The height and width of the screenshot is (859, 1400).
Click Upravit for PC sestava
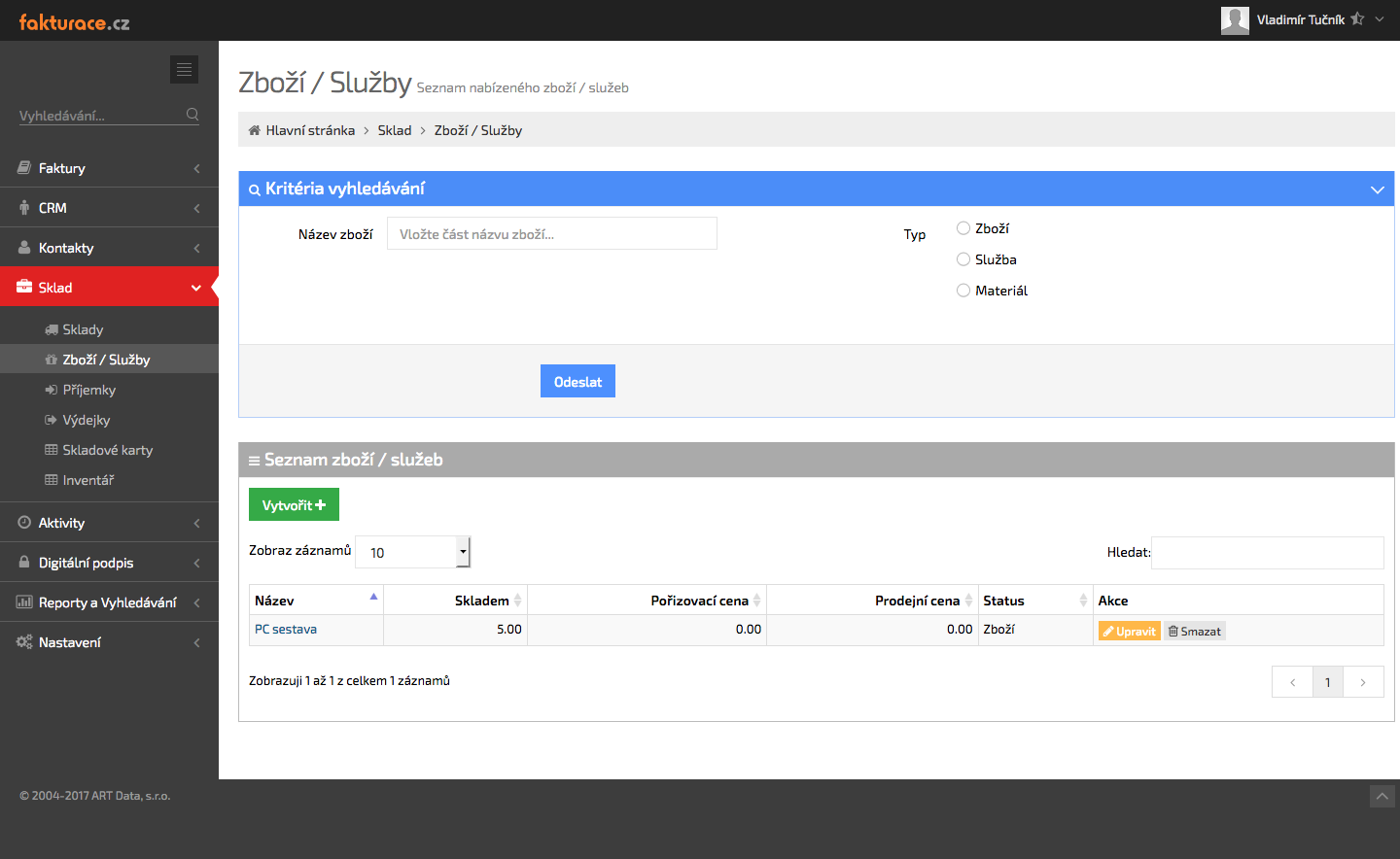pyautogui.click(x=1129, y=631)
